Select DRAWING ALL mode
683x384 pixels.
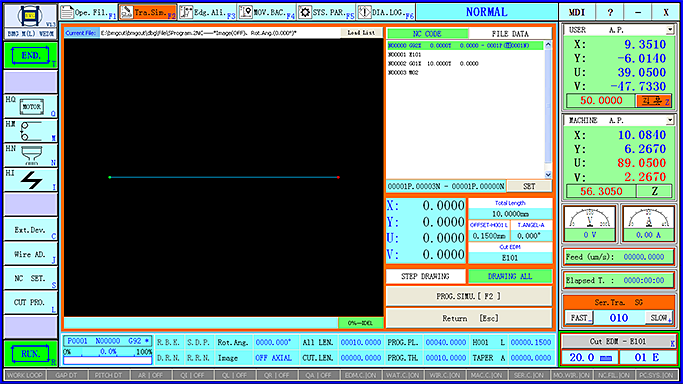coord(510,276)
